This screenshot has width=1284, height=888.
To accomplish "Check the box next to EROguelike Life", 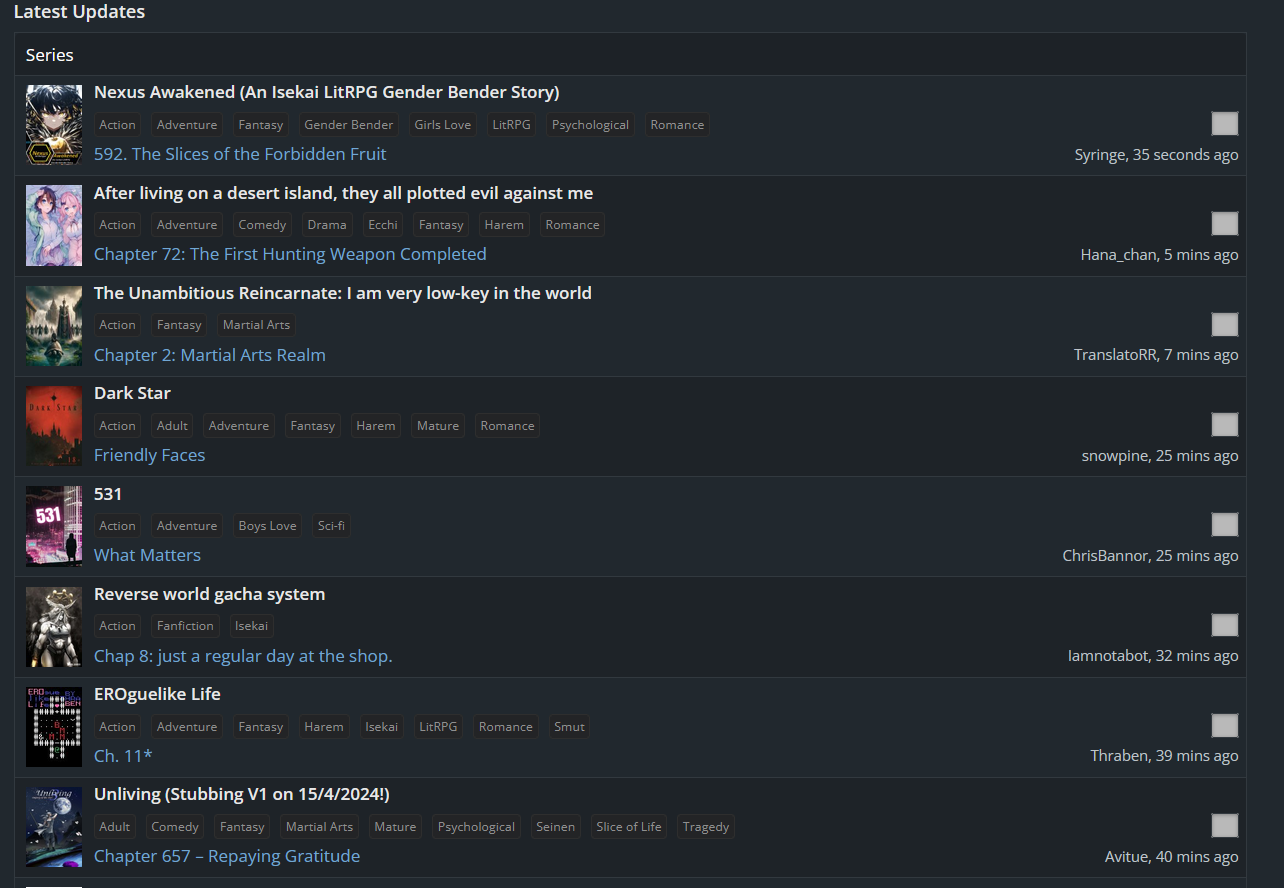I will click(x=1224, y=726).
